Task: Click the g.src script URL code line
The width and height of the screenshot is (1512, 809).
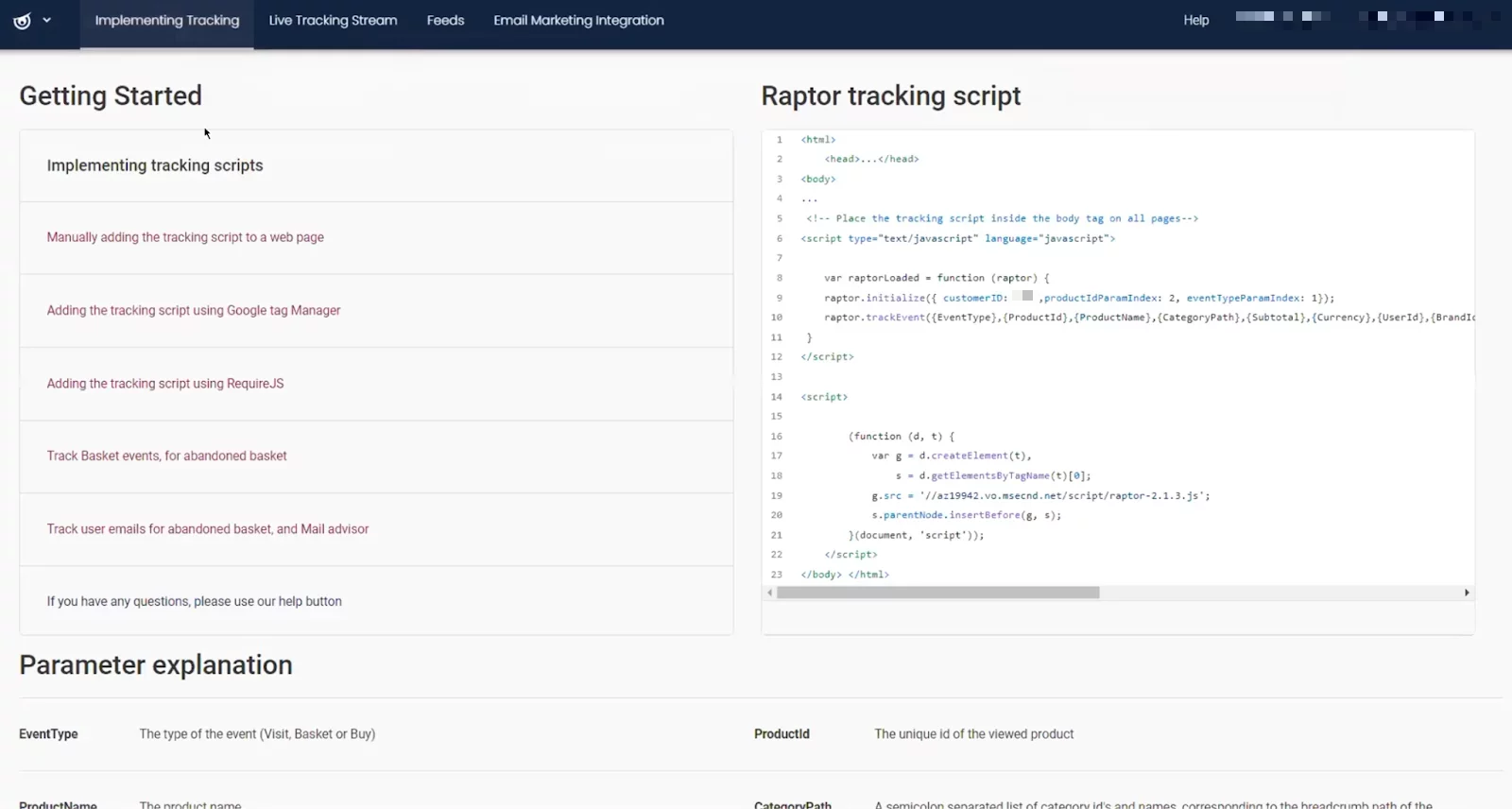Action: 1040,495
